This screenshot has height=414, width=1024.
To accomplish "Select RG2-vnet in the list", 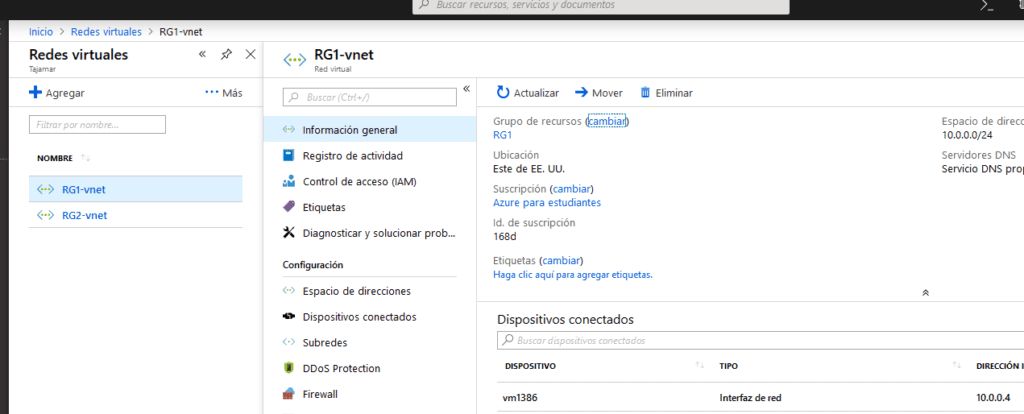I will coord(136,215).
